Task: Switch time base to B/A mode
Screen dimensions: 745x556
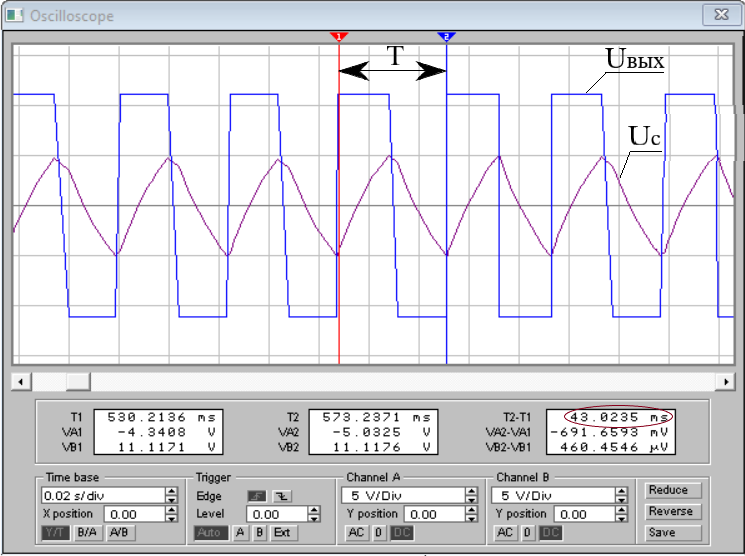Action: 88,533
